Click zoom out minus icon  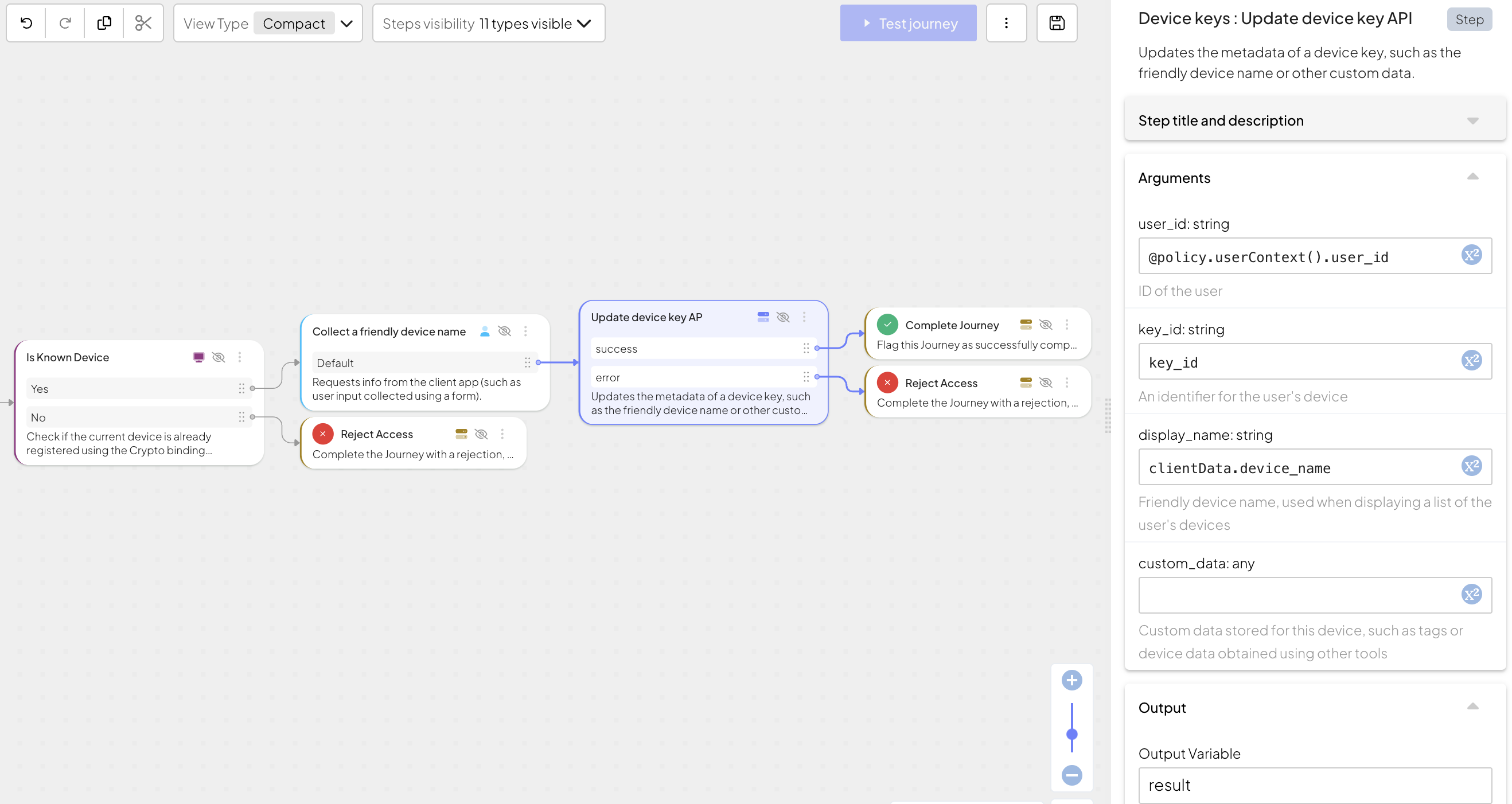click(x=1071, y=775)
